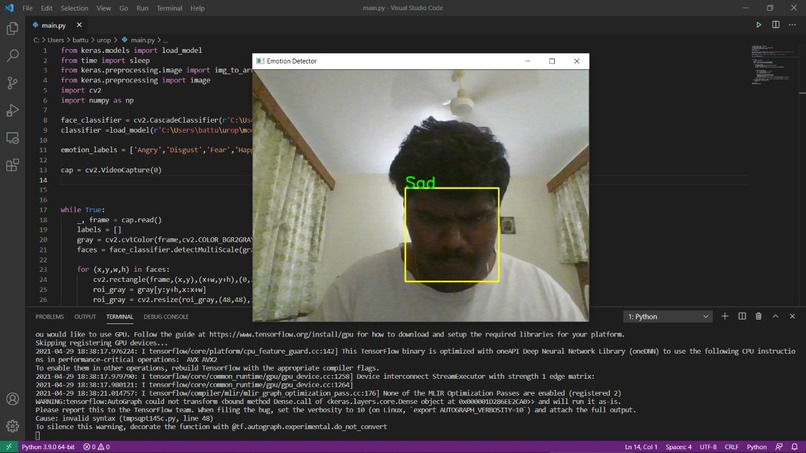Screen dimensions: 806x453
Task: Open the Source Control view
Action: (12, 83)
